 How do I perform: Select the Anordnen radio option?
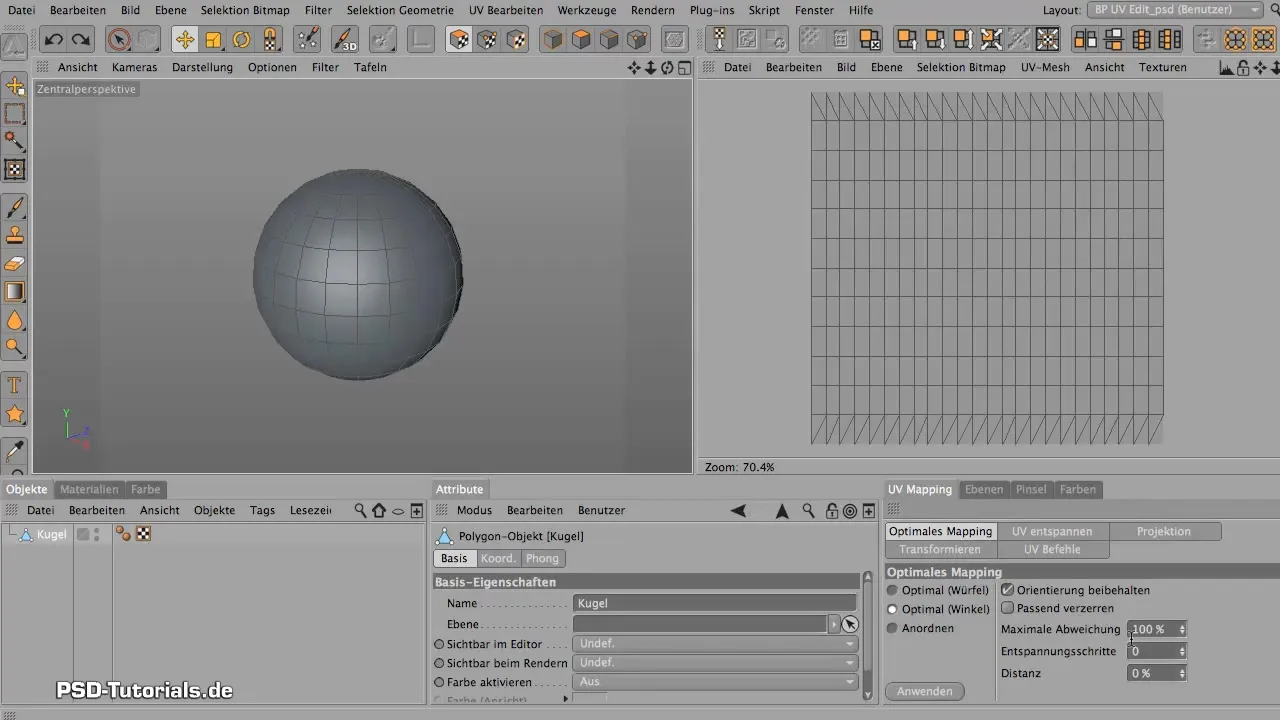coord(892,628)
